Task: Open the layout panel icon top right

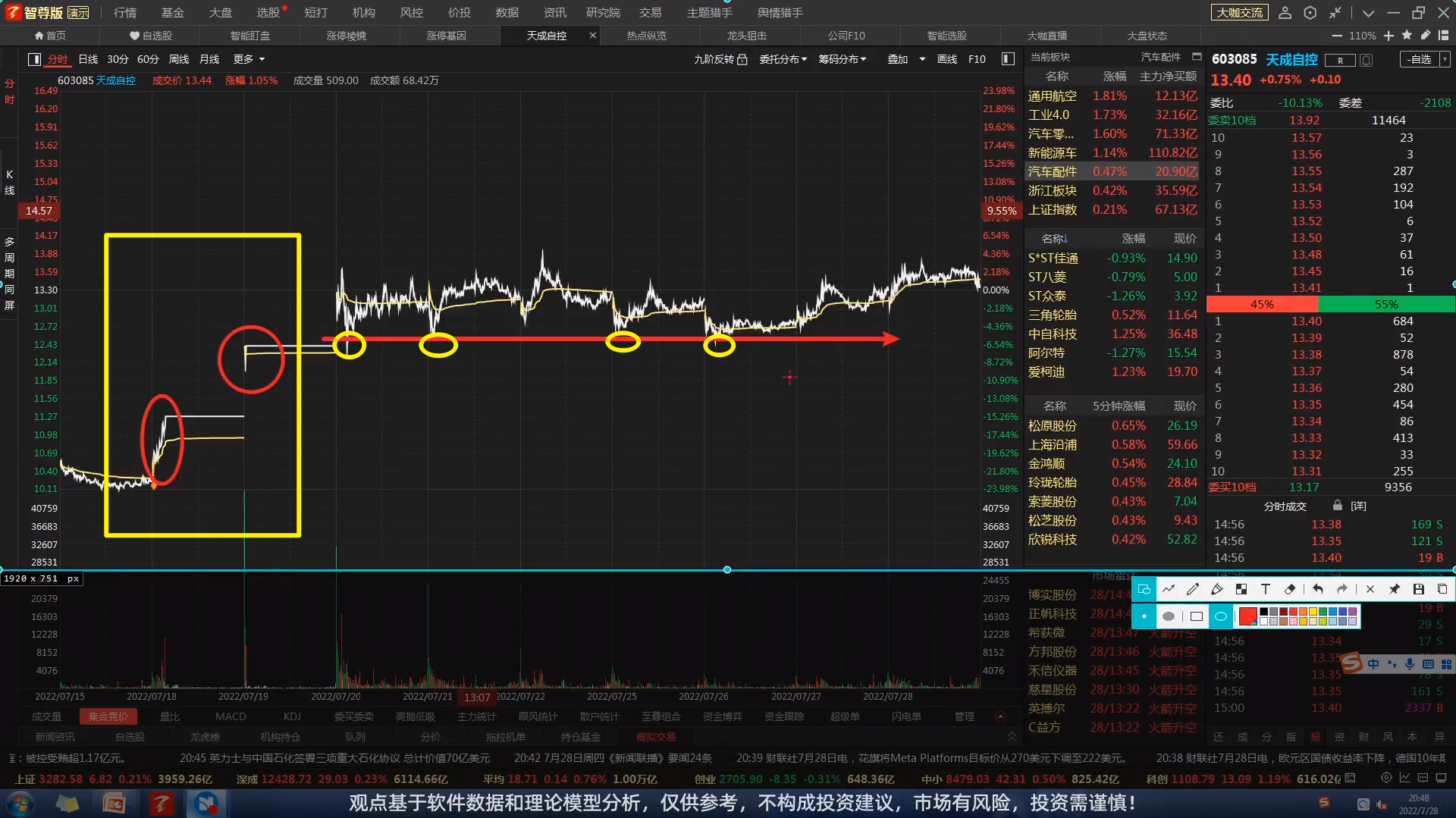Action: [x=1443, y=36]
